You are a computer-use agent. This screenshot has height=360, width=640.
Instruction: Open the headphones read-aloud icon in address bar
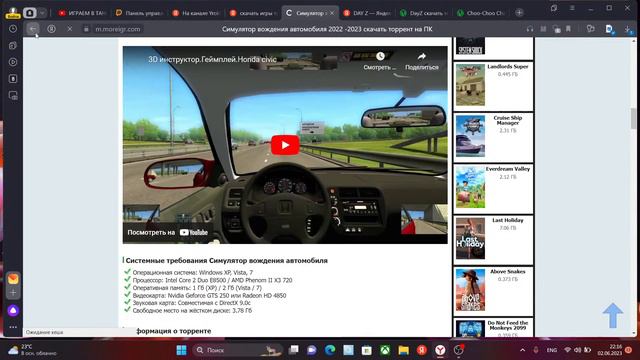coord(530,29)
